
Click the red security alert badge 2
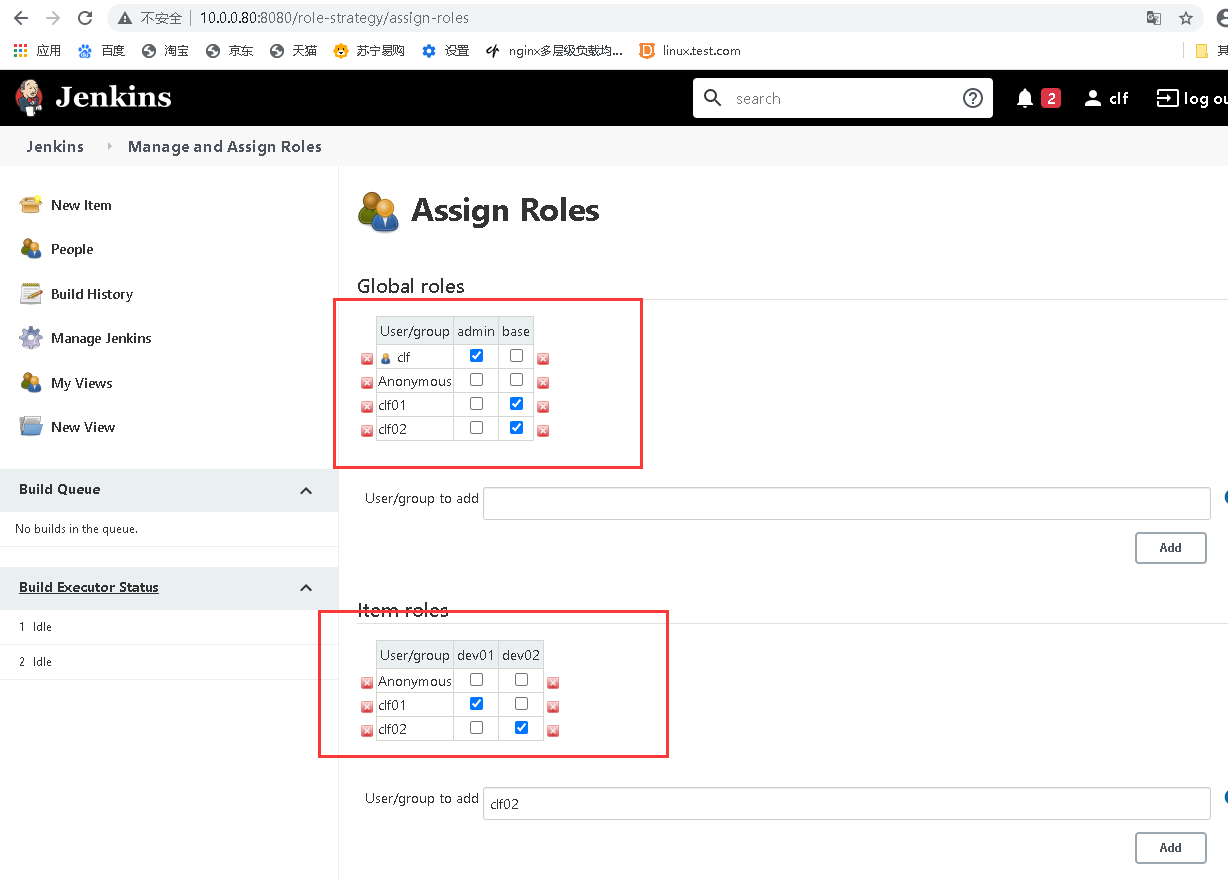(x=1051, y=98)
